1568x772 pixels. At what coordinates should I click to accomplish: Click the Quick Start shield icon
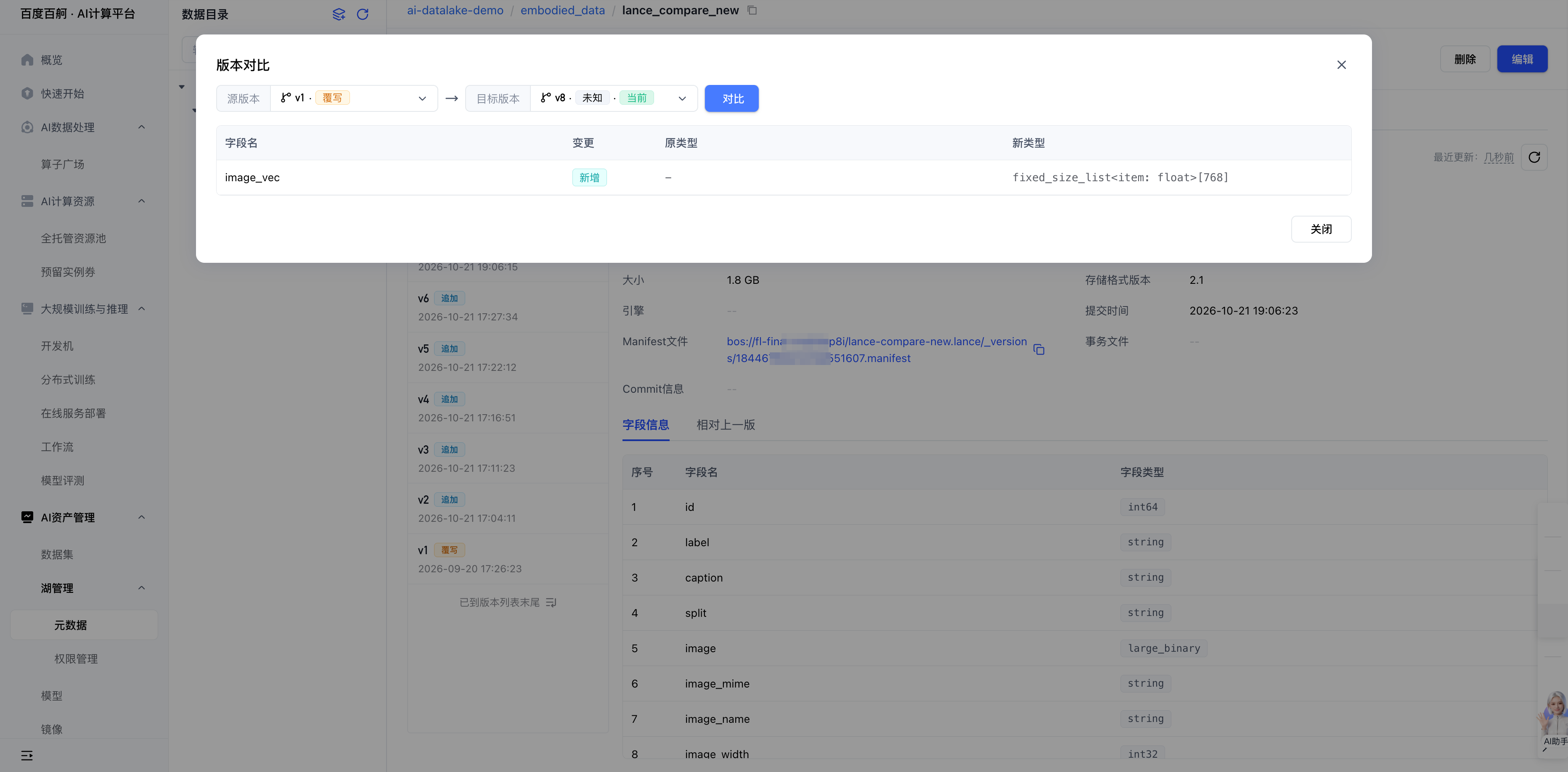coord(27,94)
